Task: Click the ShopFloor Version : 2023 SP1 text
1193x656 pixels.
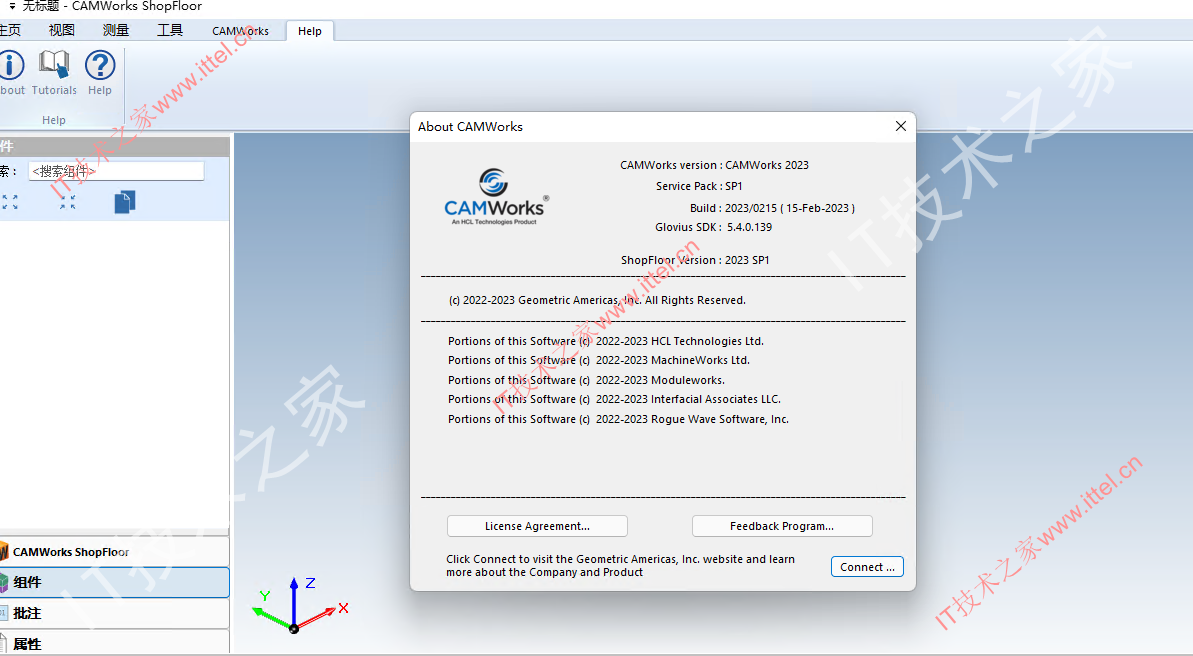Action: pos(695,260)
